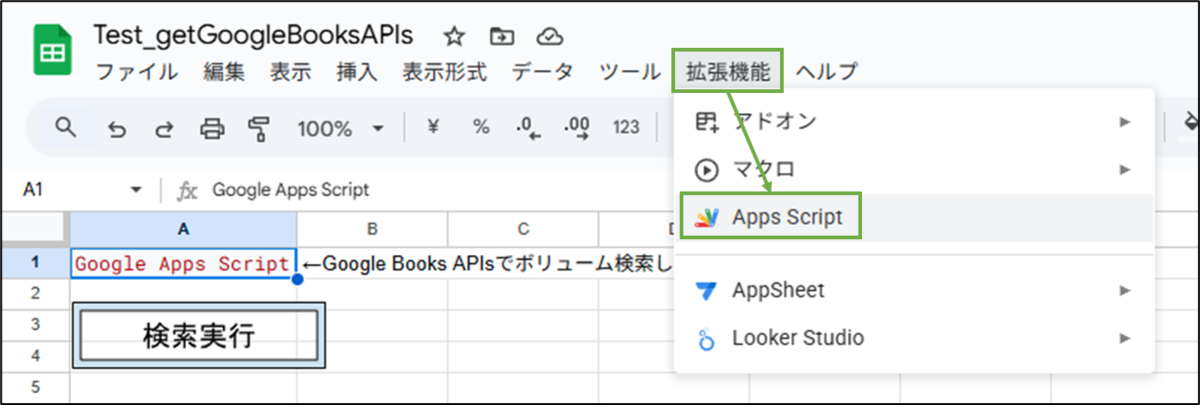Increase decimal places
Viewport: 1200px width, 405px height.
point(577,128)
